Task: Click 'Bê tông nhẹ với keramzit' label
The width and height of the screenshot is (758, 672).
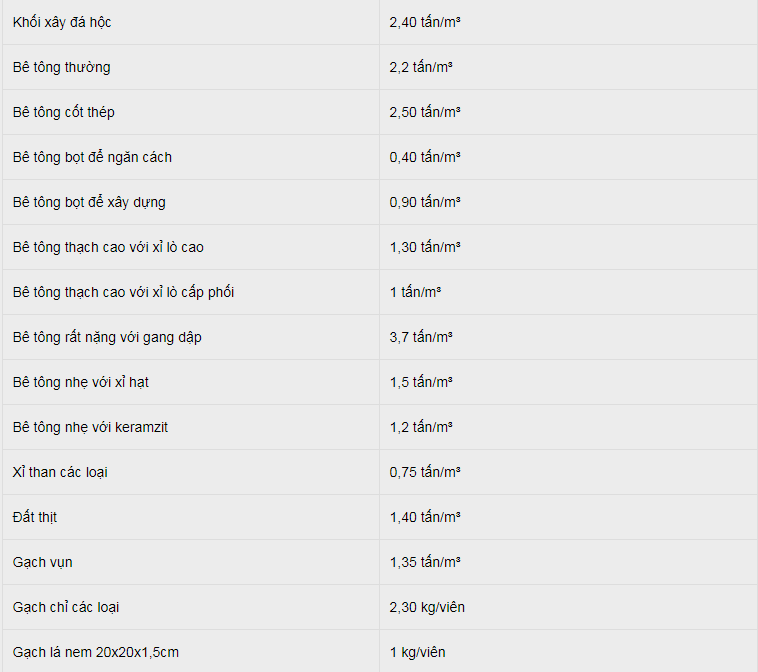Action: 90,427
